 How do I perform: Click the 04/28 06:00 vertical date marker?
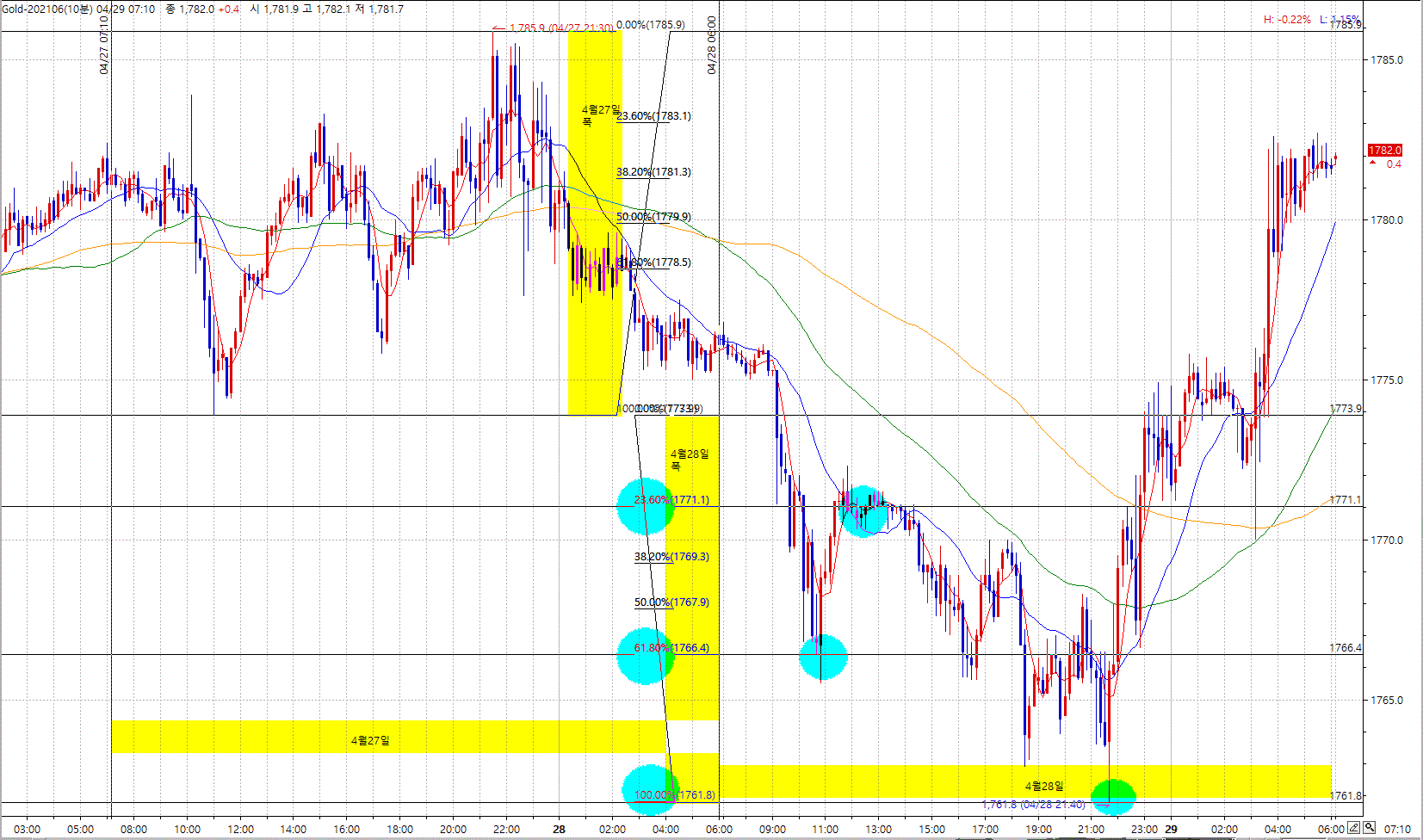pyautogui.click(x=712, y=45)
